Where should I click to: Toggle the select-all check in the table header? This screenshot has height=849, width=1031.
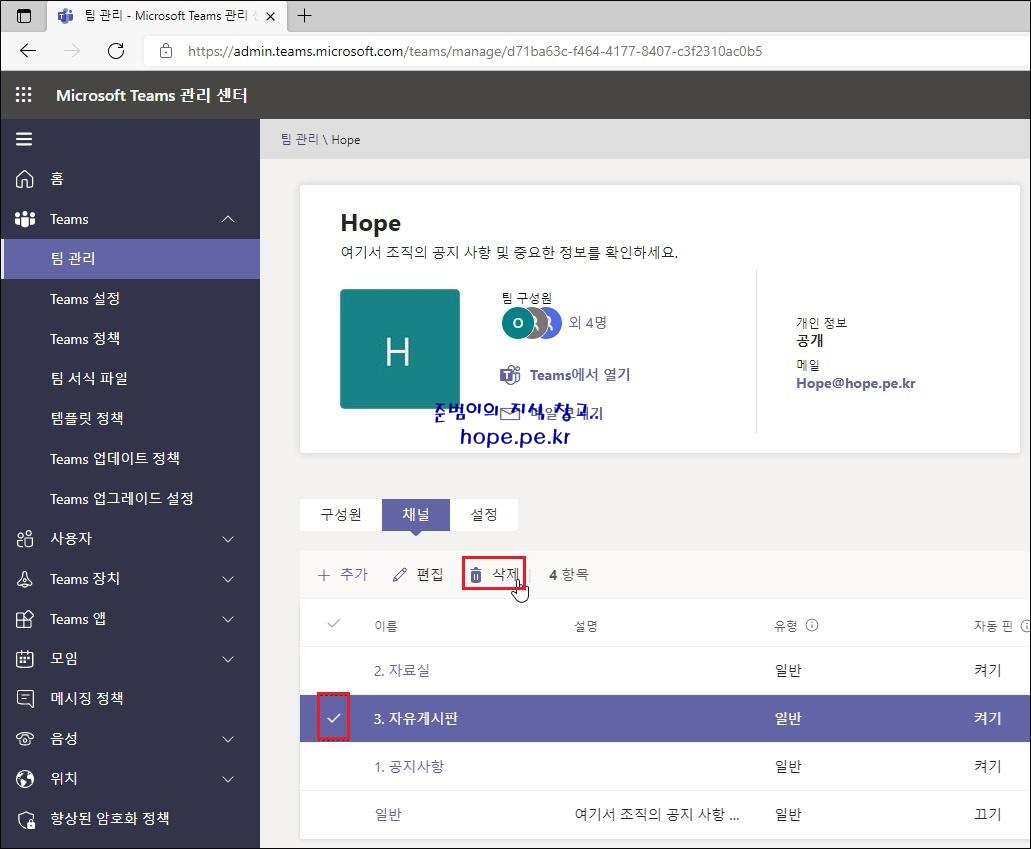point(334,623)
